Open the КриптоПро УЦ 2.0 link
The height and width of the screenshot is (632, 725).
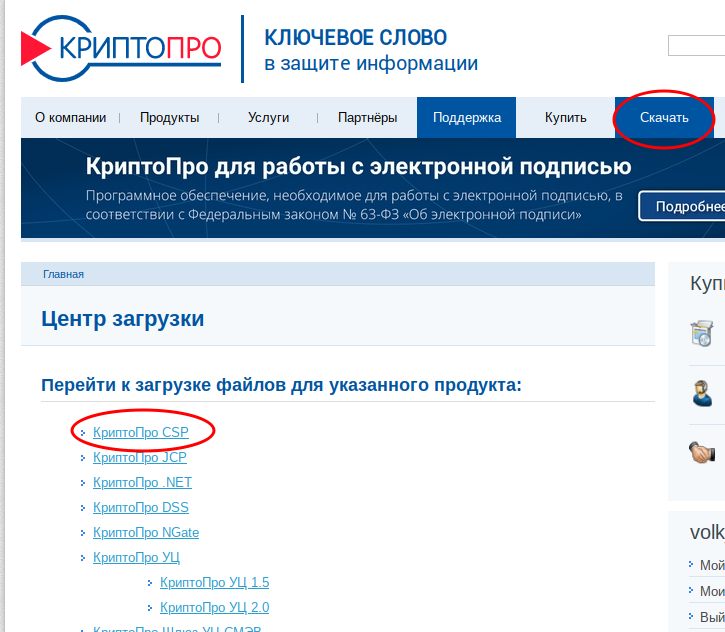click(x=215, y=607)
